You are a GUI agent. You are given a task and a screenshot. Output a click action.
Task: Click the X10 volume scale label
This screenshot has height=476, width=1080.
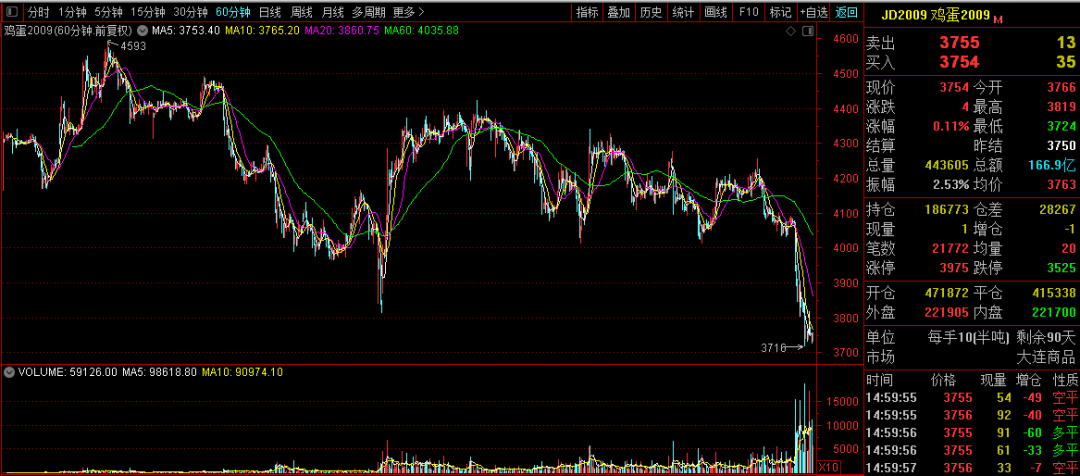click(x=827, y=468)
